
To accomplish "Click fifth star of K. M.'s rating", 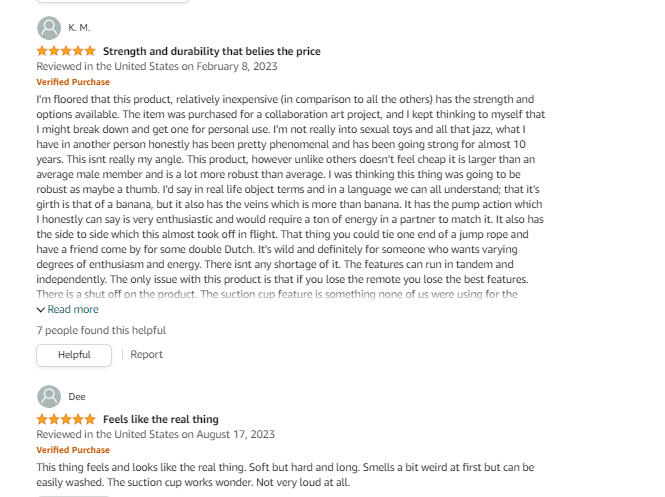I will pyautogui.click(x=90, y=51).
